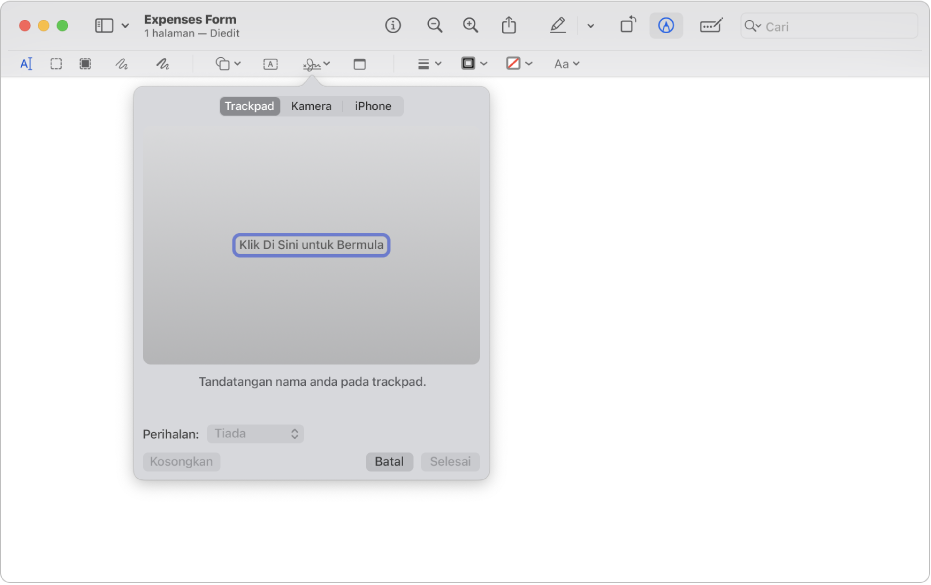Viewport: 931px width, 585px height.
Task: Click the sidebar view icon
Action: point(104,26)
